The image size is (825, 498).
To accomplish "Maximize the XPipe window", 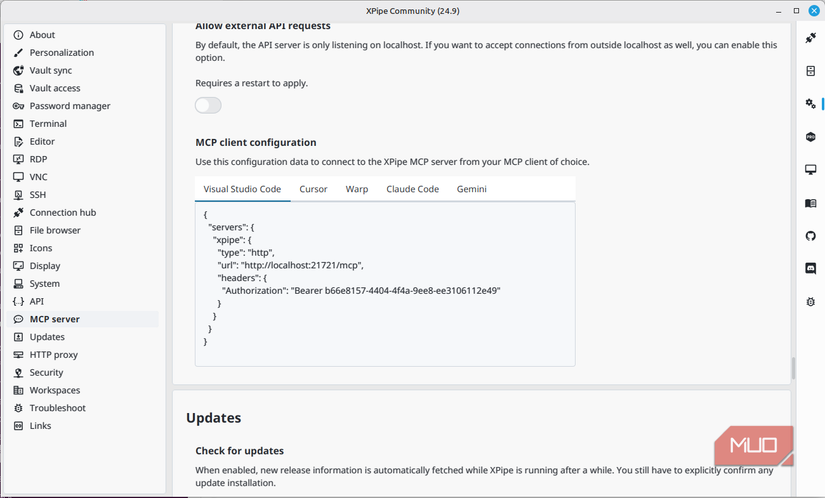I will [x=797, y=11].
